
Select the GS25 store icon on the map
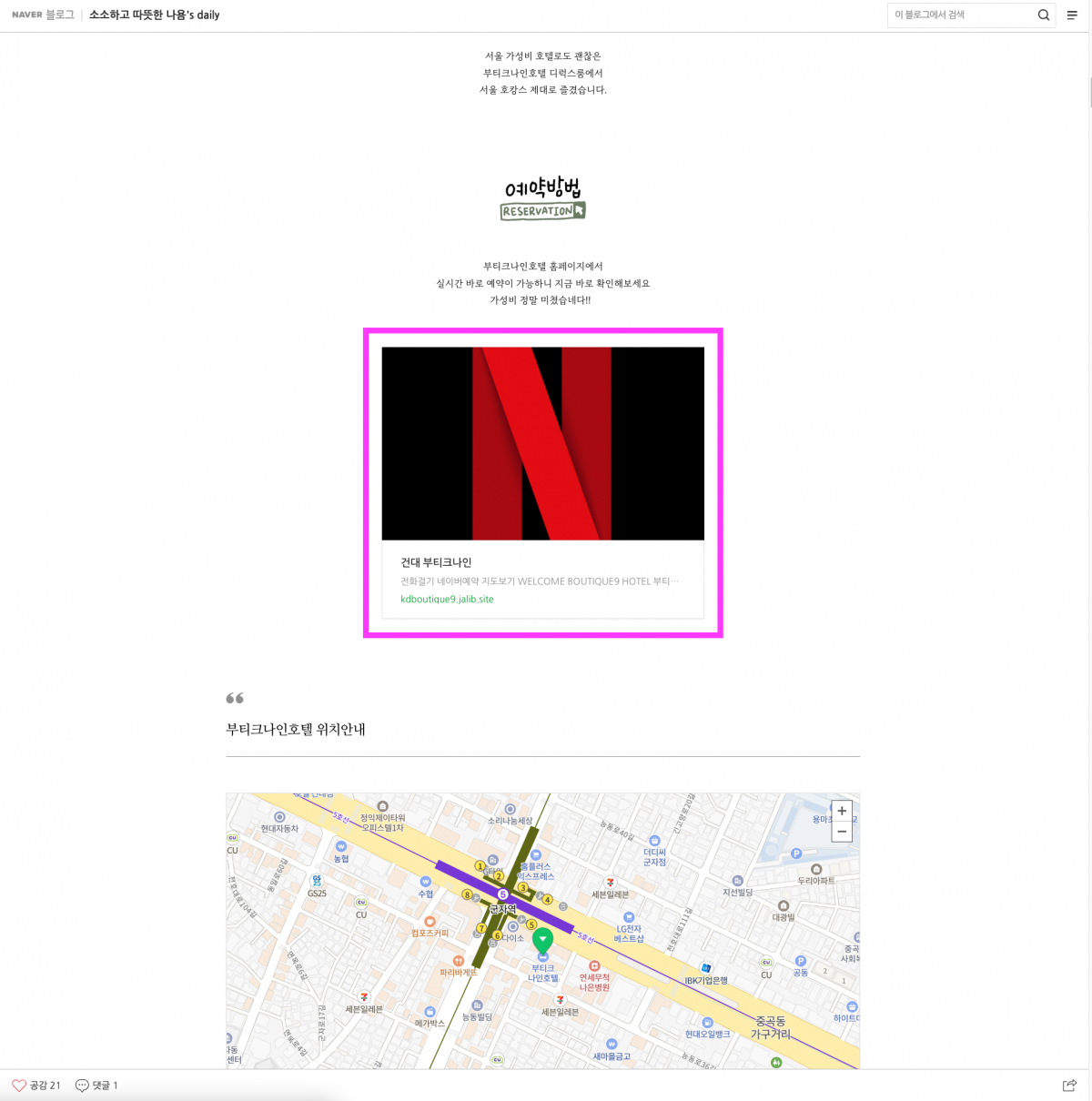(317, 881)
